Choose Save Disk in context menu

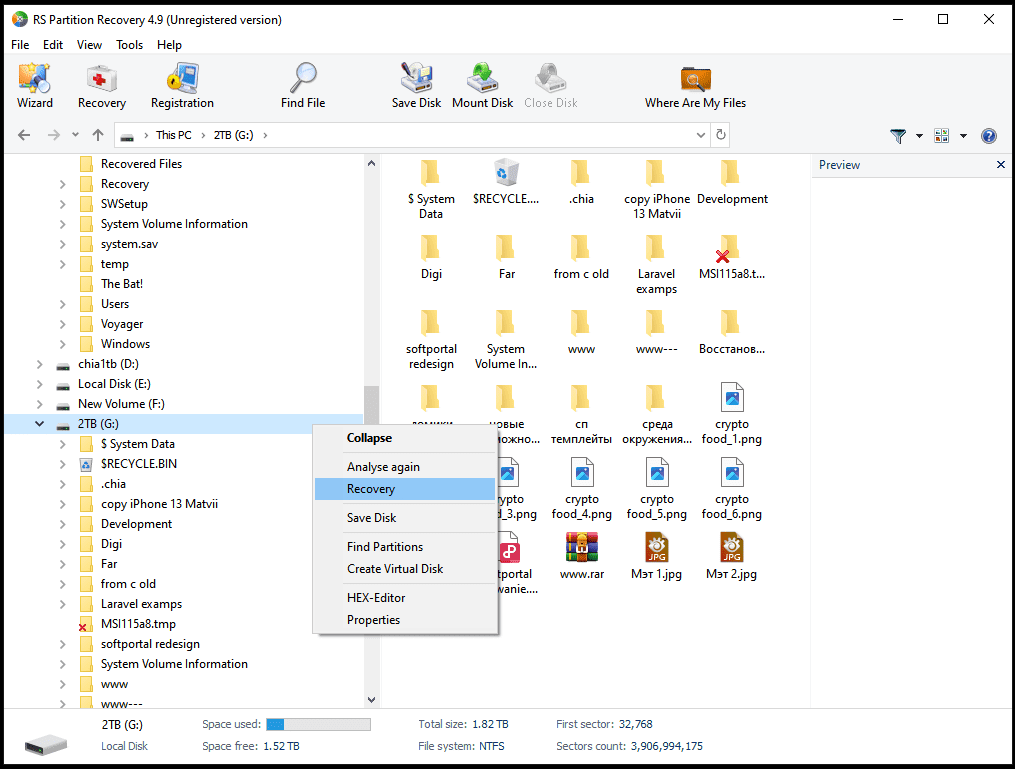pyautogui.click(x=405, y=518)
